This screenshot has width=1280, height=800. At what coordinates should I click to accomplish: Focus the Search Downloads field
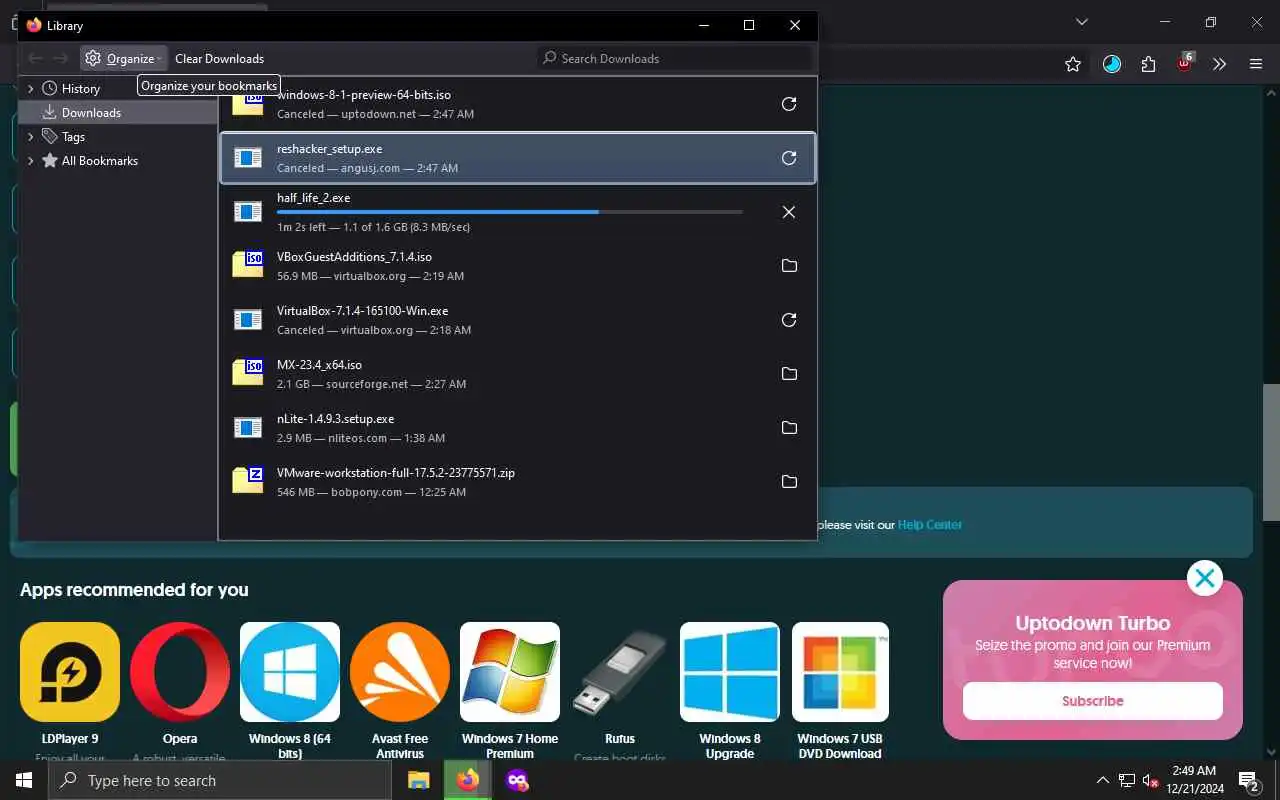675,58
